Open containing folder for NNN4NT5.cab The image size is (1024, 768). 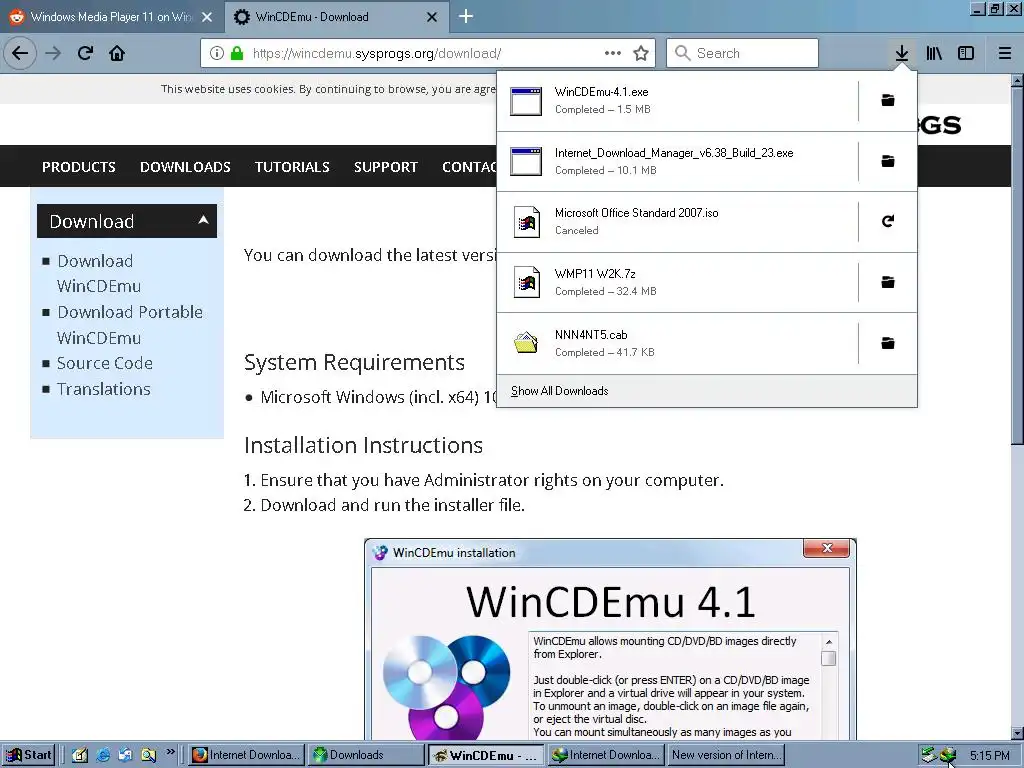point(888,343)
